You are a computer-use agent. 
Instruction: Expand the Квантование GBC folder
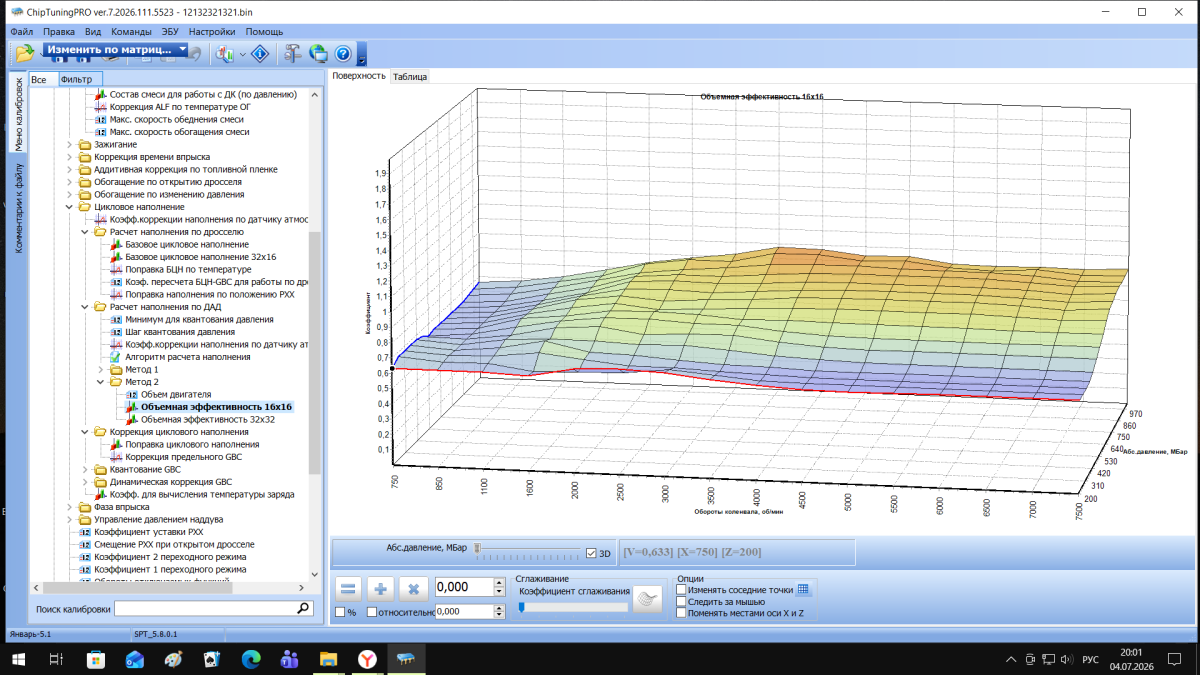coord(85,469)
